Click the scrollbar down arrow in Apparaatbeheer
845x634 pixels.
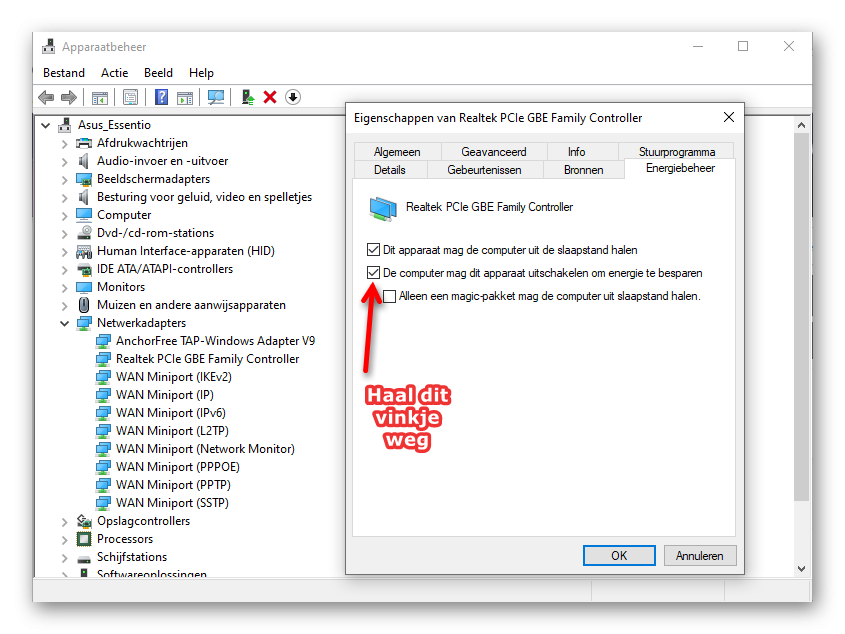[x=801, y=568]
